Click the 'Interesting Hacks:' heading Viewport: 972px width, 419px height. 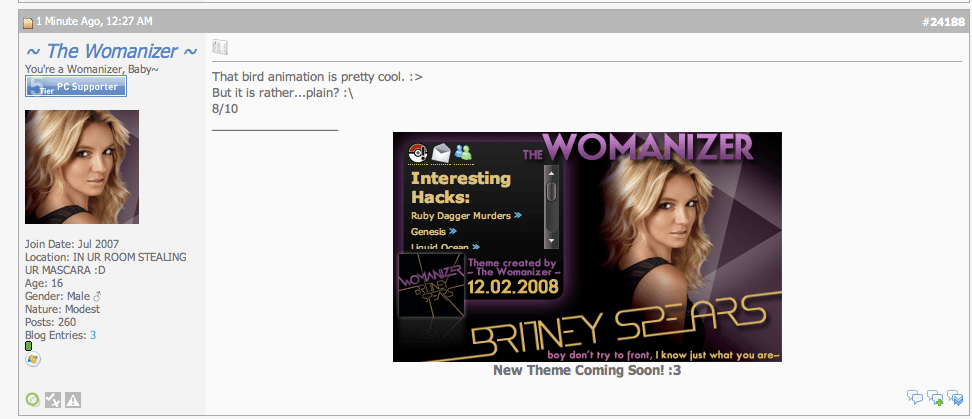(x=461, y=188)
